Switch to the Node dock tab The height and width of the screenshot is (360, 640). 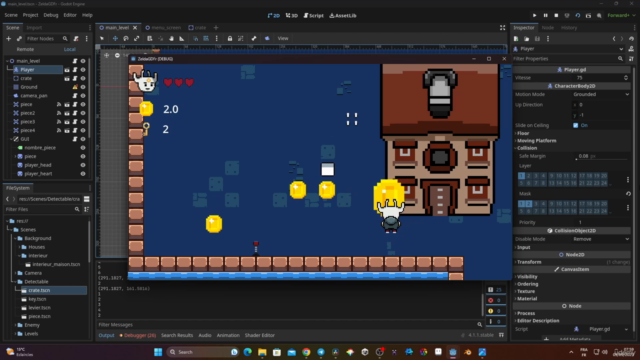547,28
